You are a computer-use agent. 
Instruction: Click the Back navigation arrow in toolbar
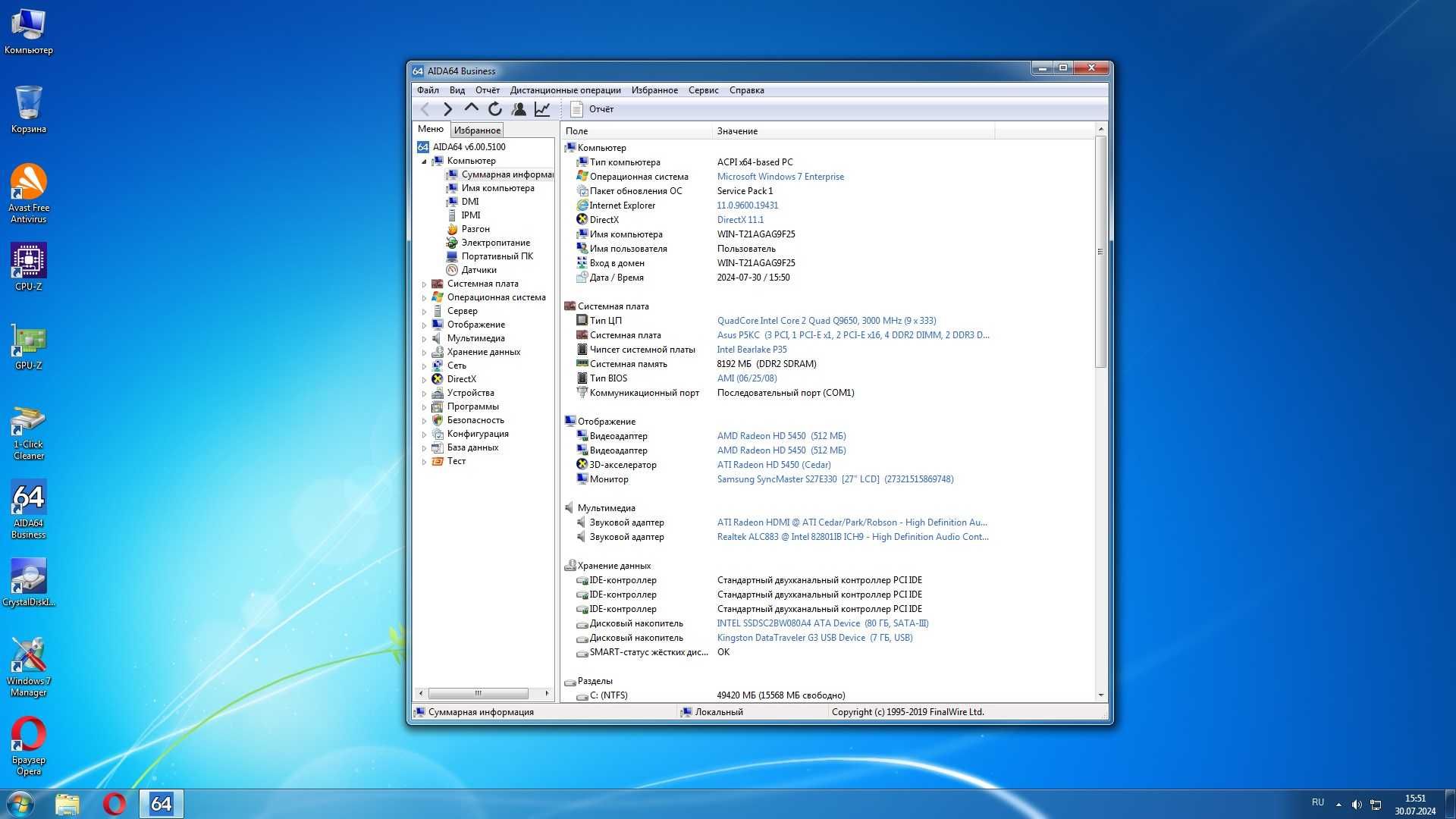[x=425, y=109]
